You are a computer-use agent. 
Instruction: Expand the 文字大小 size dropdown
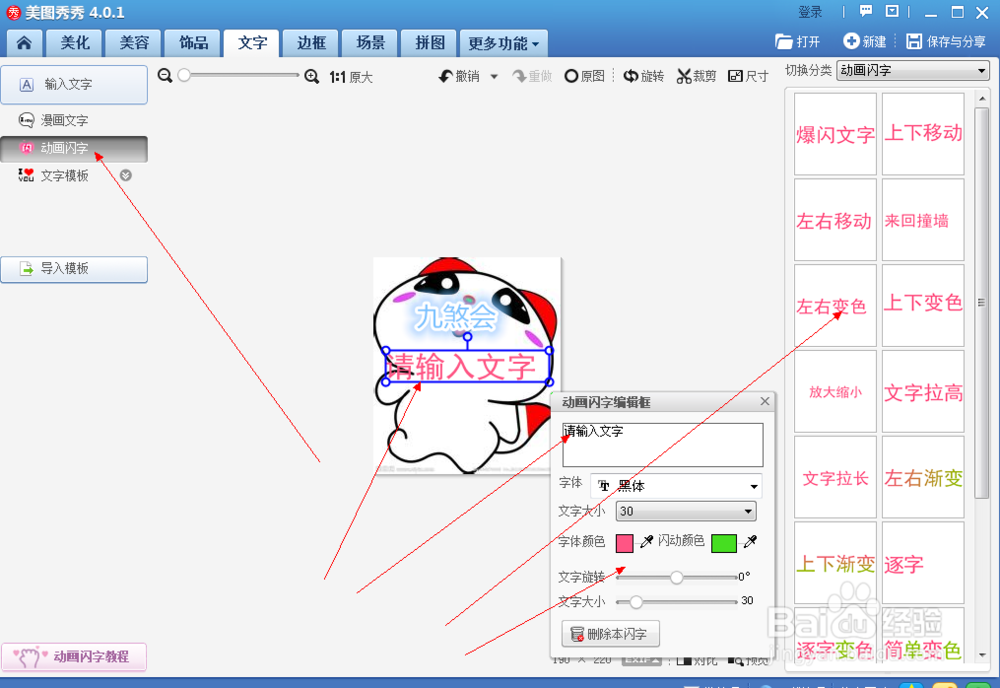(x=685, y=511)
